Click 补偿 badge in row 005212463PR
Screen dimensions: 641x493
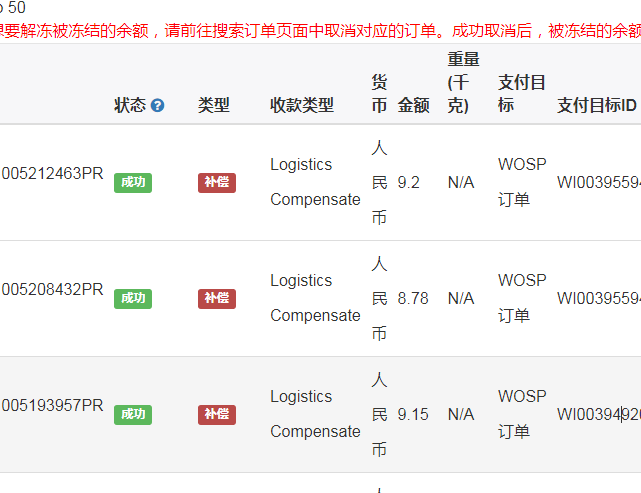tap(217, 182)
